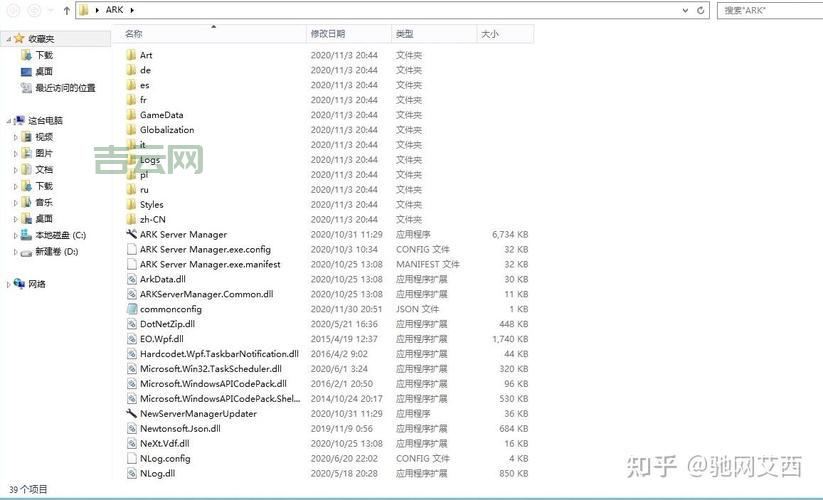Screen dimensions: 823x500
Task: Select the ru folder icon
Action: (131, 189)
